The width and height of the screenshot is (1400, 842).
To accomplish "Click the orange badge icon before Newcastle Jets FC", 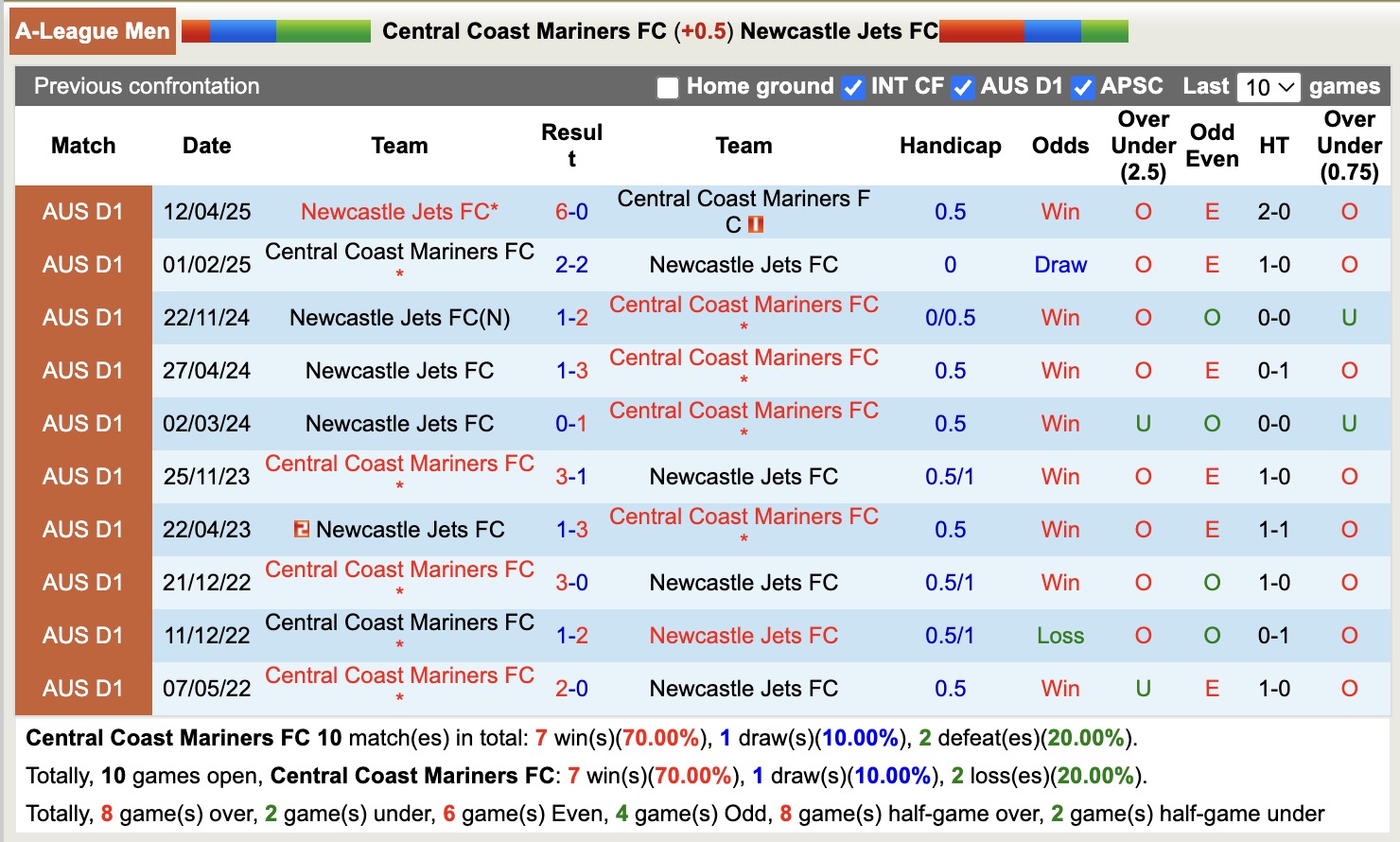I will pyautogui.click(x=304, y=529).
